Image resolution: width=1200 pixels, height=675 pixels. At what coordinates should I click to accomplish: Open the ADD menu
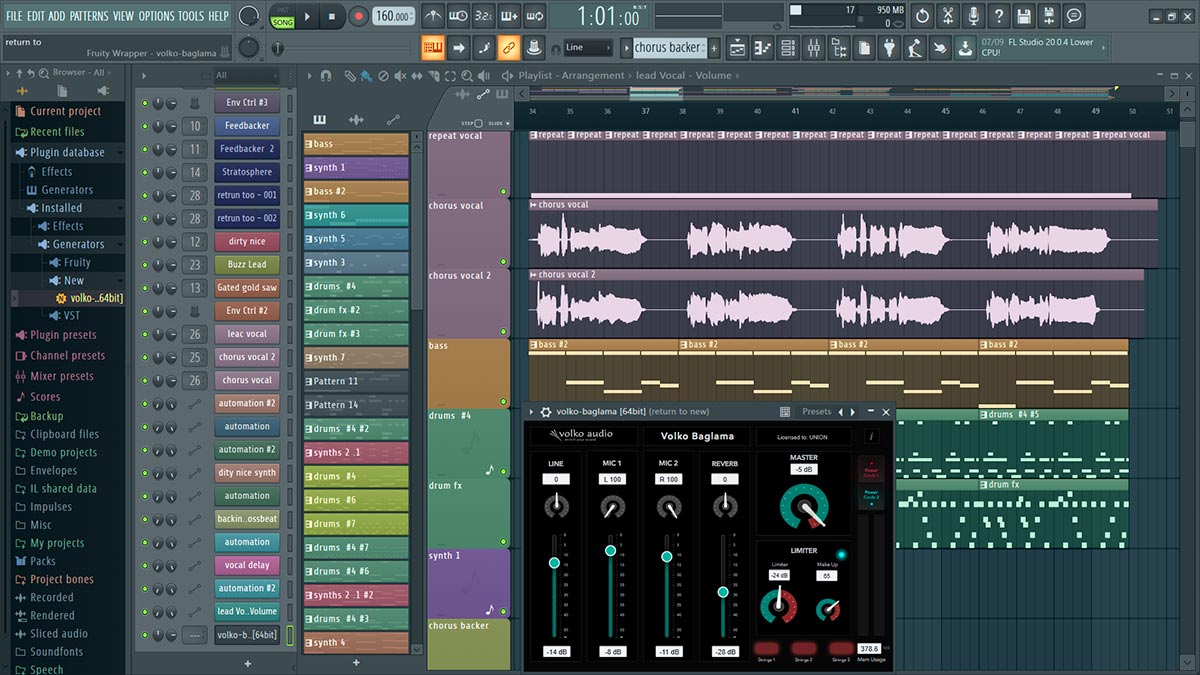(57, 16)
